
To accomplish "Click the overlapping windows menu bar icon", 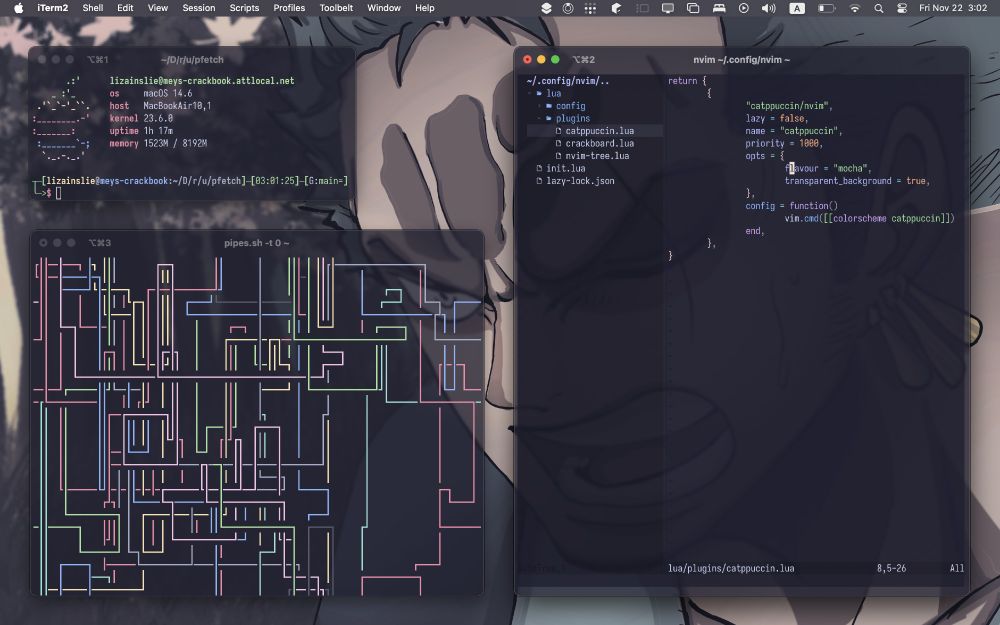I will tap(693, 8).
